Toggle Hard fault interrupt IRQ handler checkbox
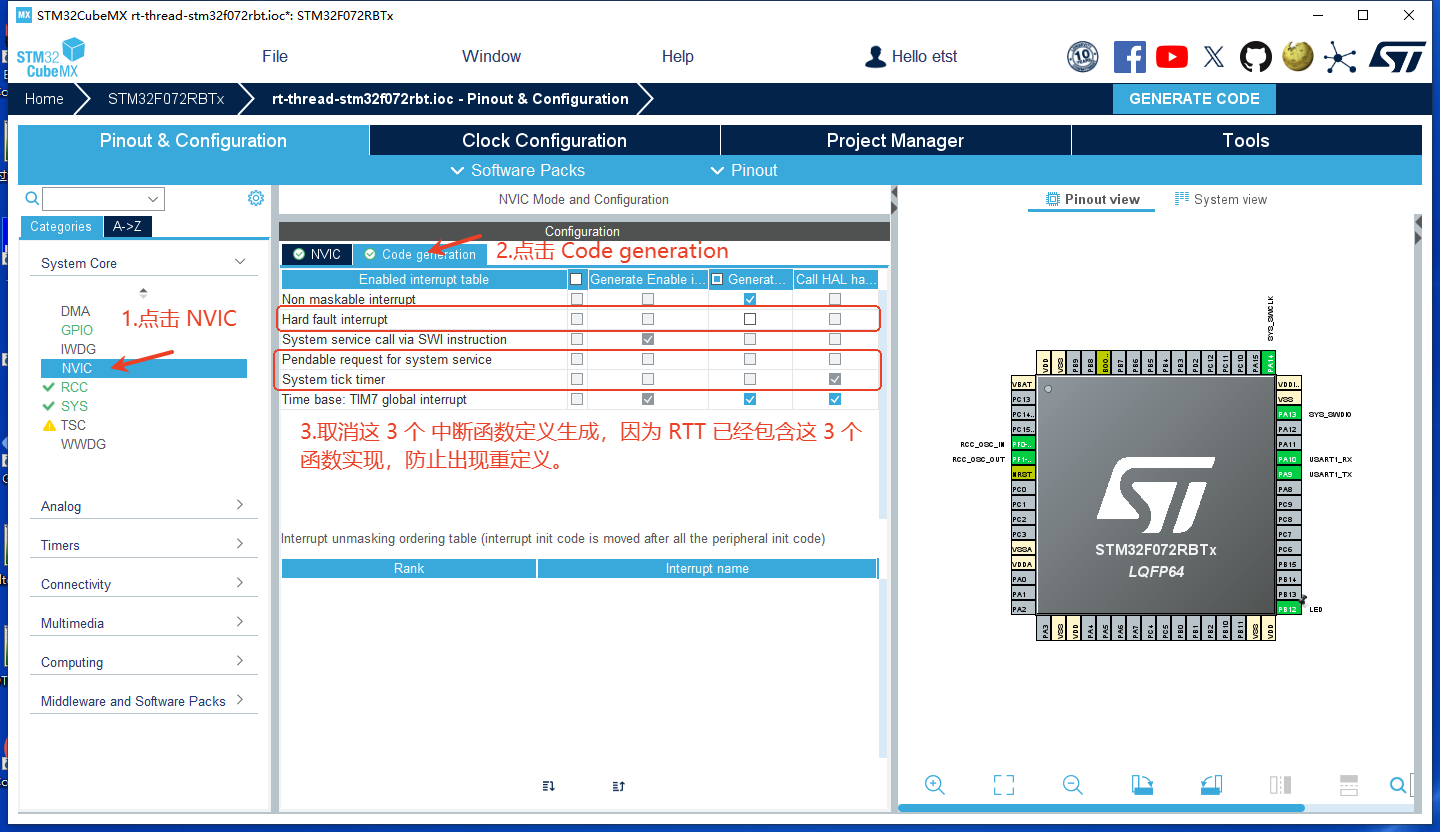 750,319
